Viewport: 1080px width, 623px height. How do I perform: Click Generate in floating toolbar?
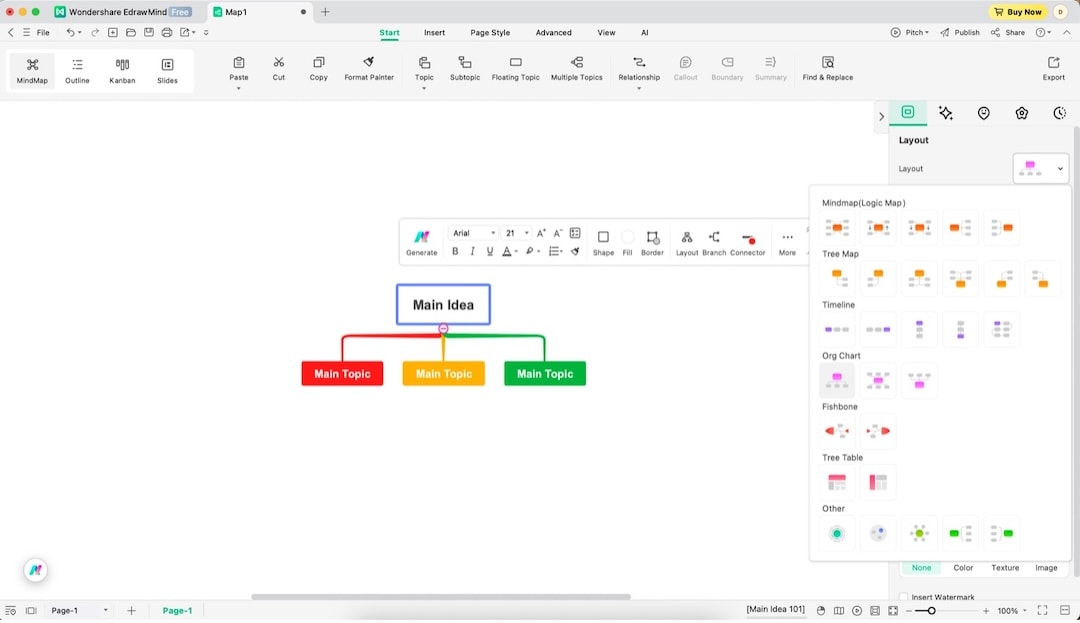(x=422, y=243)
